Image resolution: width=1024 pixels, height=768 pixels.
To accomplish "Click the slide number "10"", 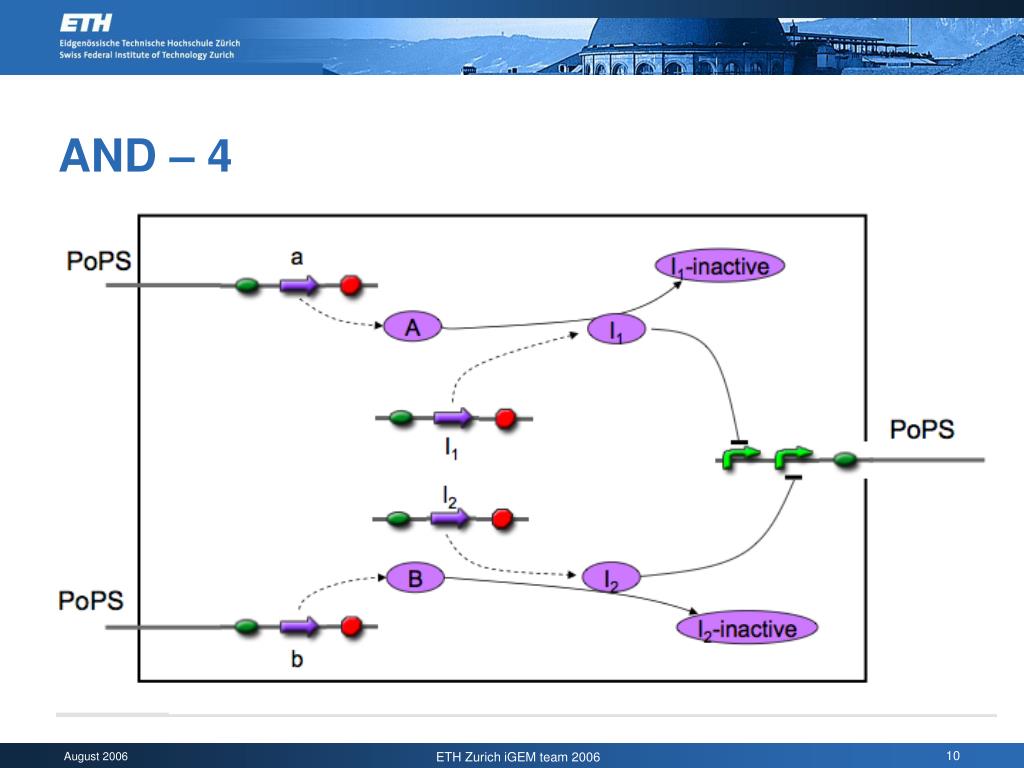I will point(953,756).
